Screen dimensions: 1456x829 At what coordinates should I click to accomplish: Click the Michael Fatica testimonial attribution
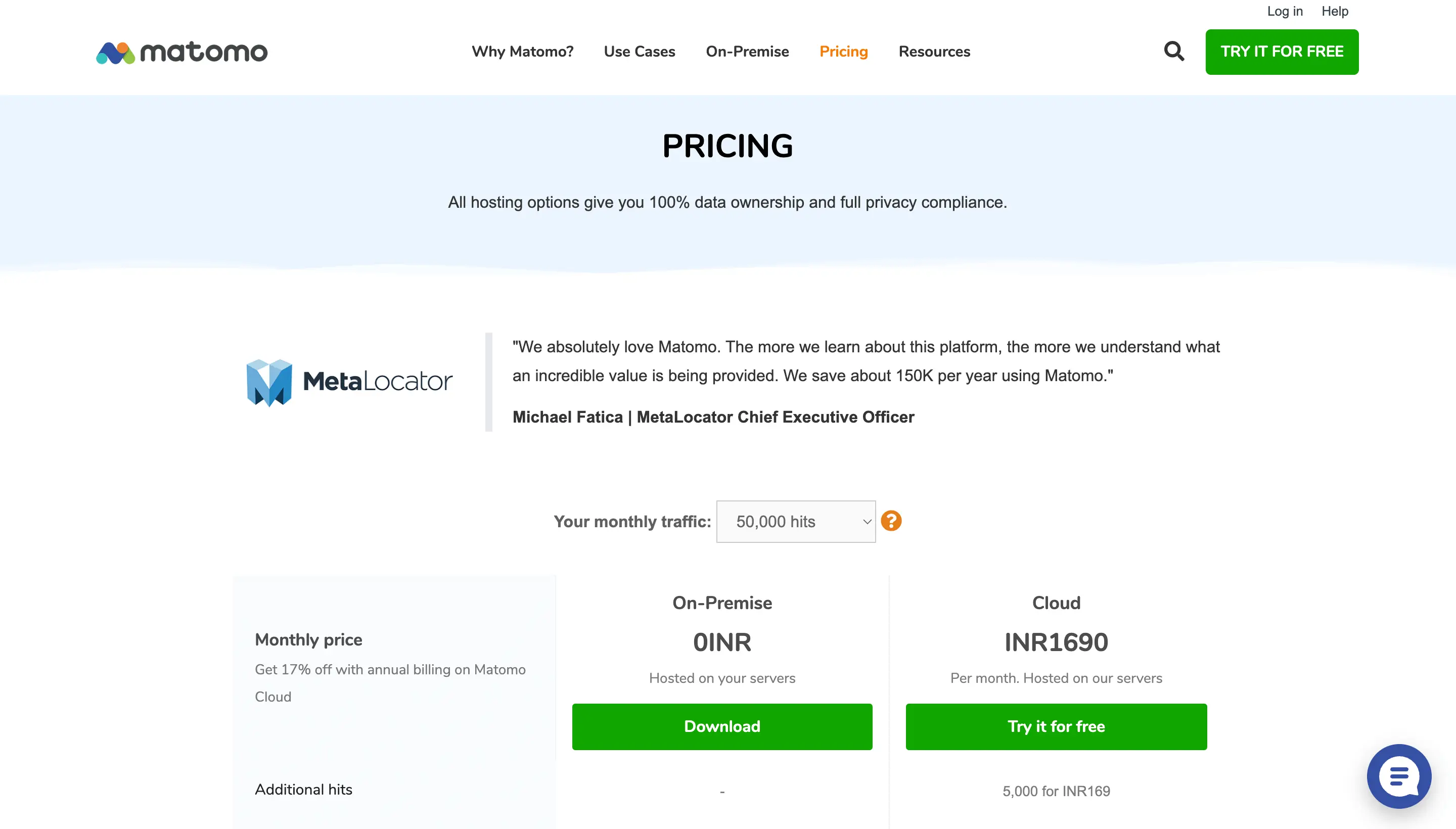coord(713,417)
